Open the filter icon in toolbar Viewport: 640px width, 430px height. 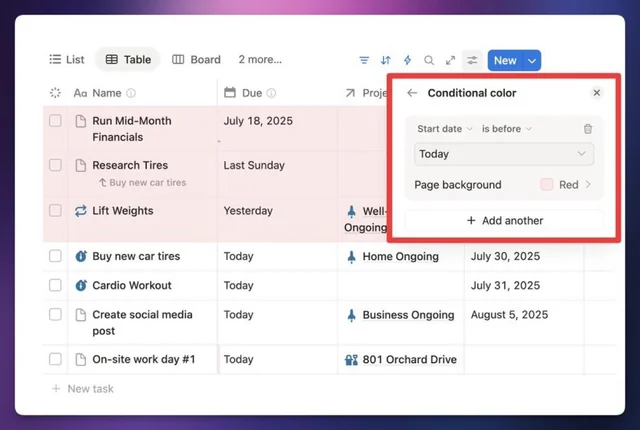coord(364,60)
